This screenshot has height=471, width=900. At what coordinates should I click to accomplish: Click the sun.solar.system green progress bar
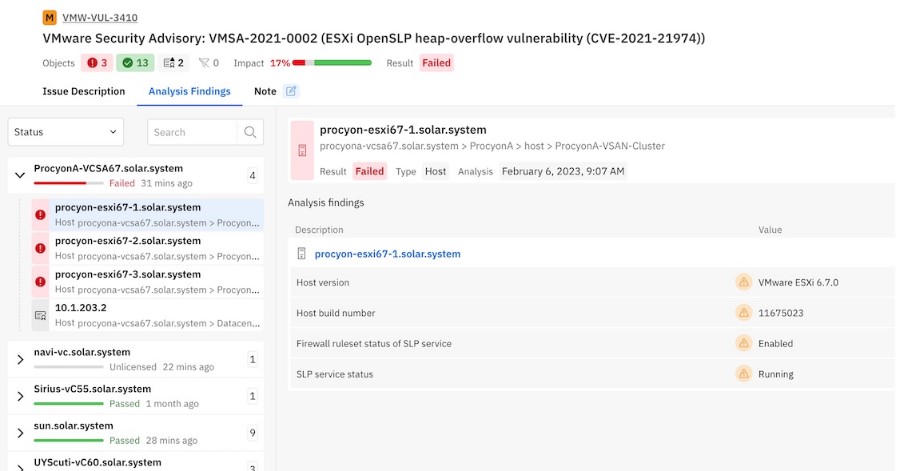(x=68, y=440)
